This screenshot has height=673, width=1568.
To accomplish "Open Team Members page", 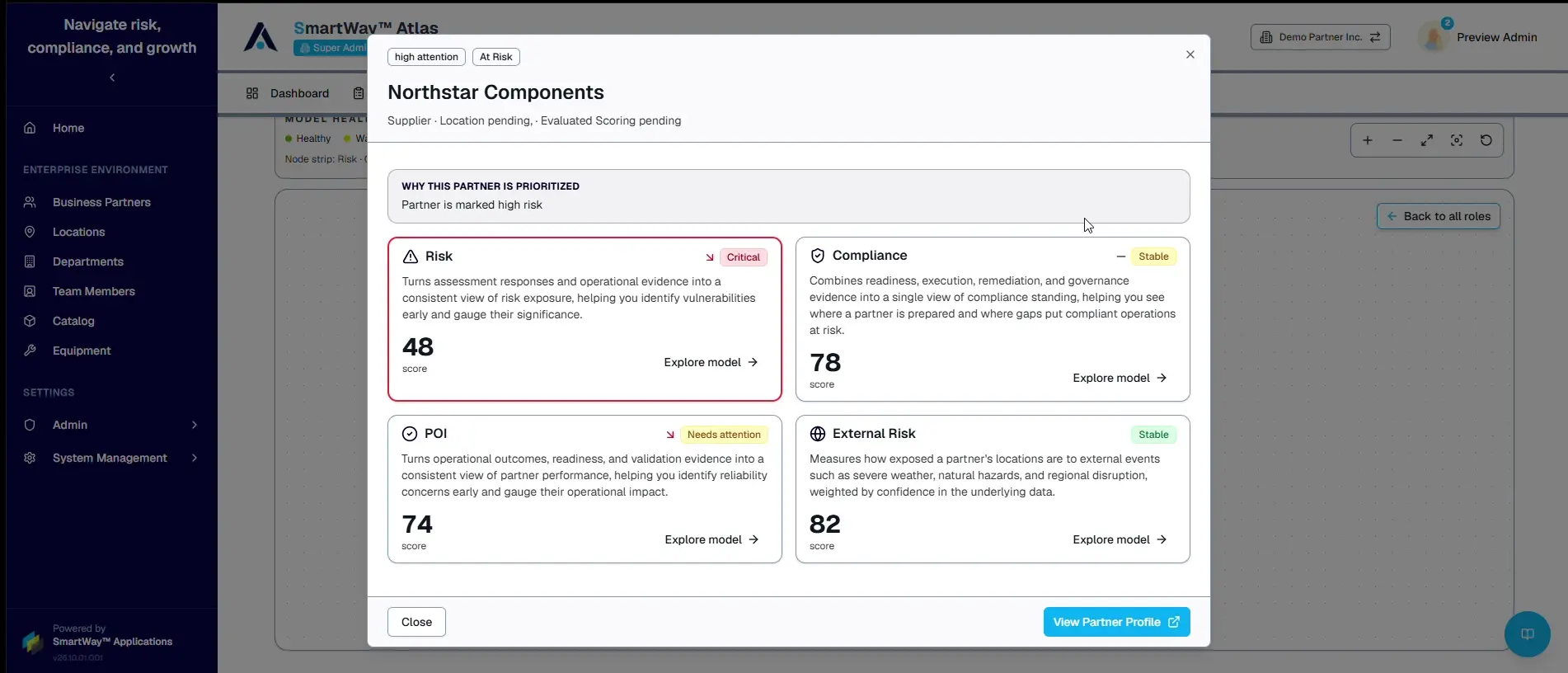I will [x=94, y=291].
